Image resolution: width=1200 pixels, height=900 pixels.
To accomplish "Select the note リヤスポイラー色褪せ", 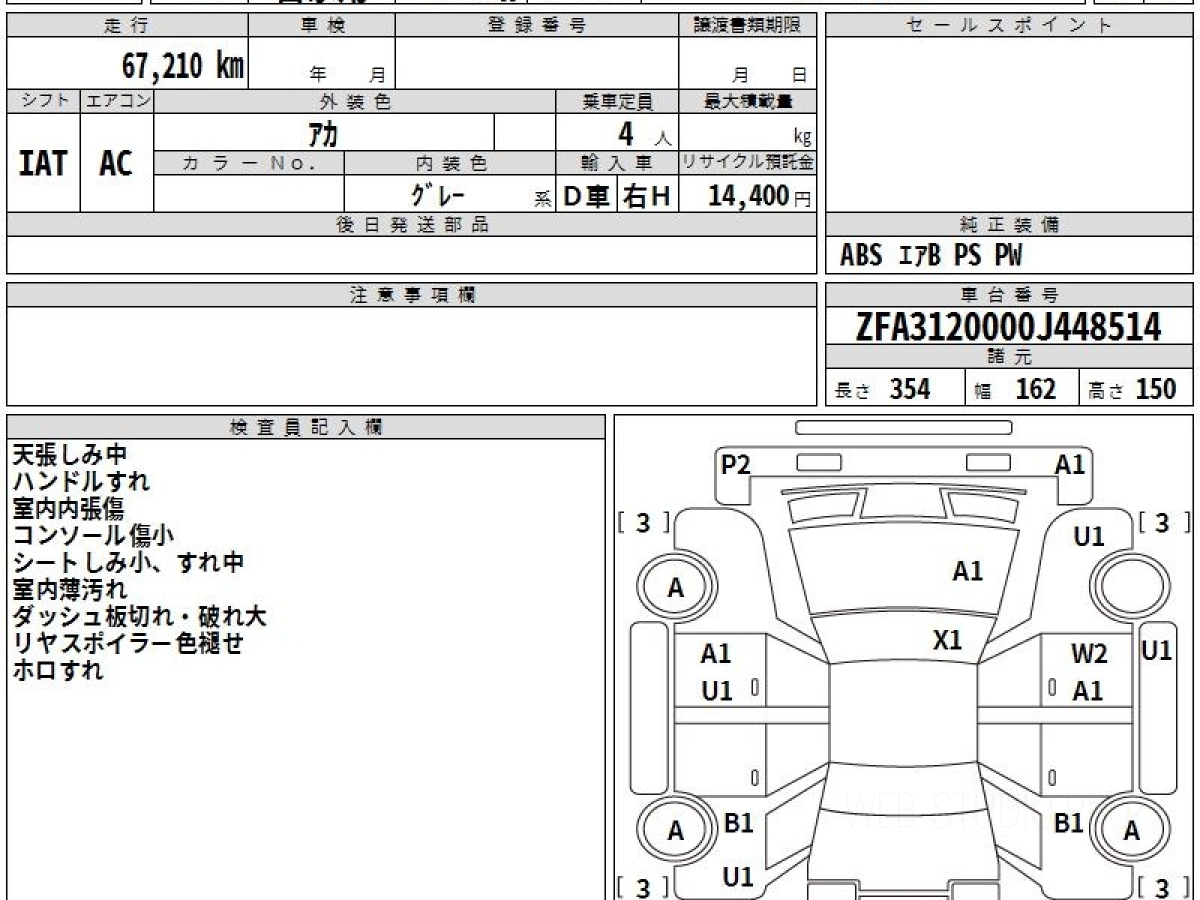I will (128, 644).
